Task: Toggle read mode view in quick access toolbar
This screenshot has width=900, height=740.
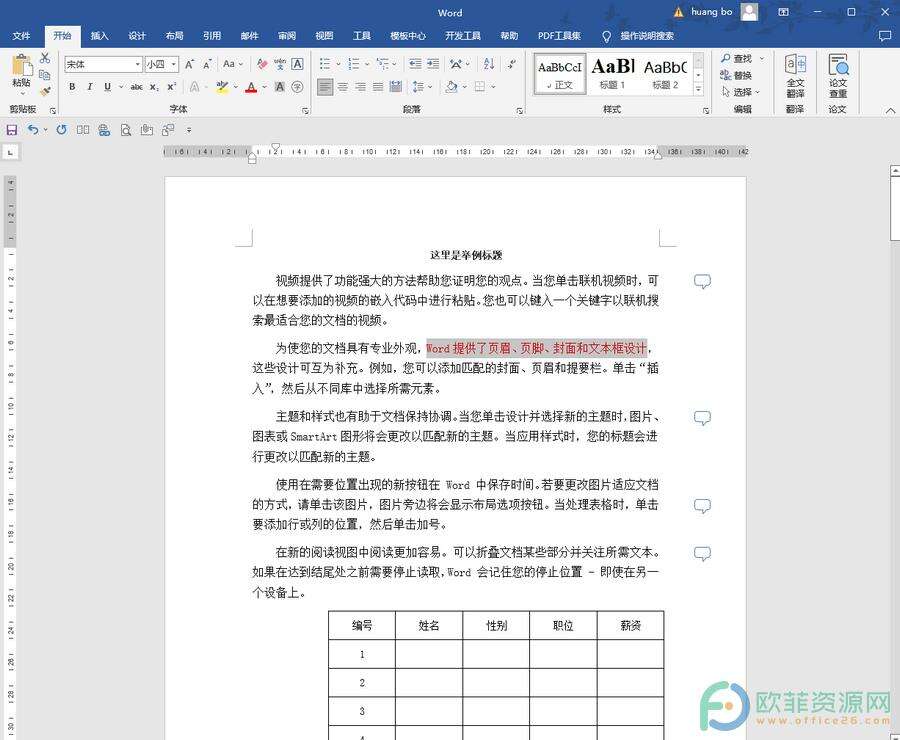Action: point(83,130)
